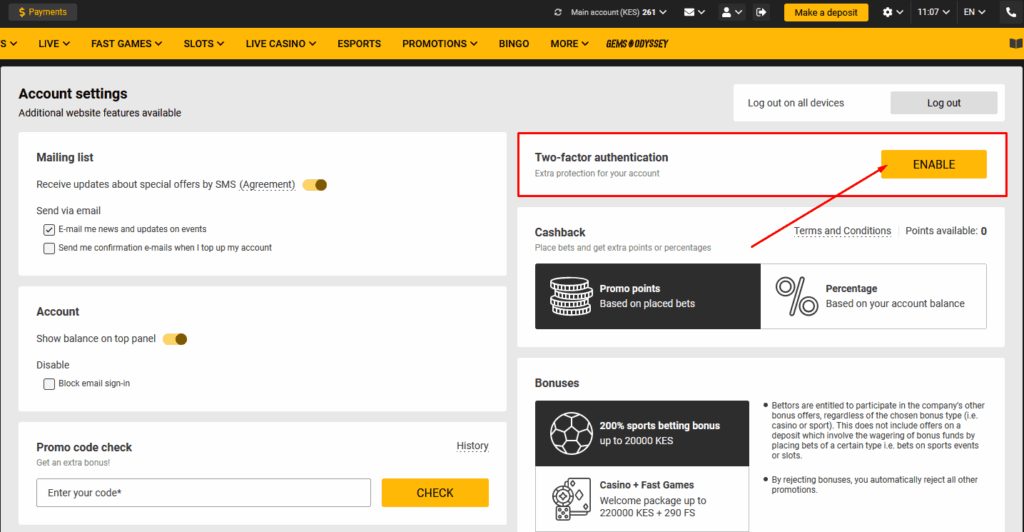The width and height of the screenshot is (1024, 532).
Task: Open Terms and Conditions link
Action: [842, 231]
